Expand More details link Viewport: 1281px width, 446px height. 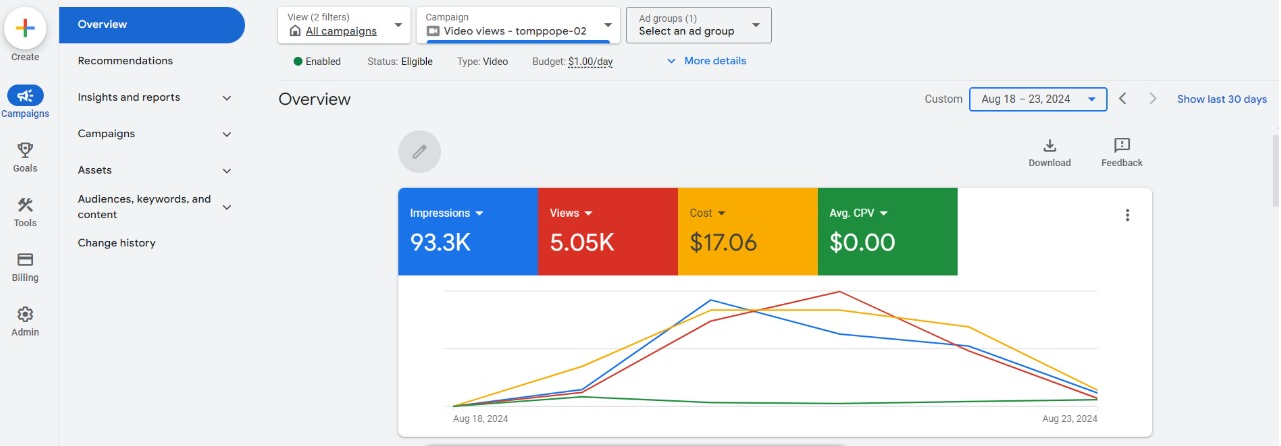(x=706, y=61)
